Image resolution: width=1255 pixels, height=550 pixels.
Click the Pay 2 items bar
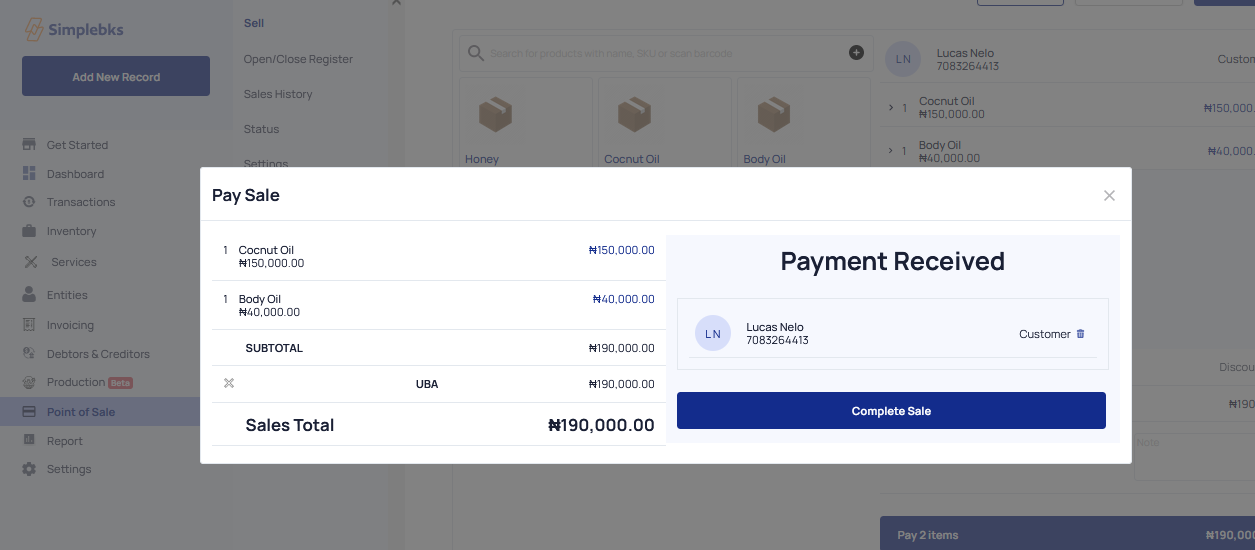(x=1067, y=534)
